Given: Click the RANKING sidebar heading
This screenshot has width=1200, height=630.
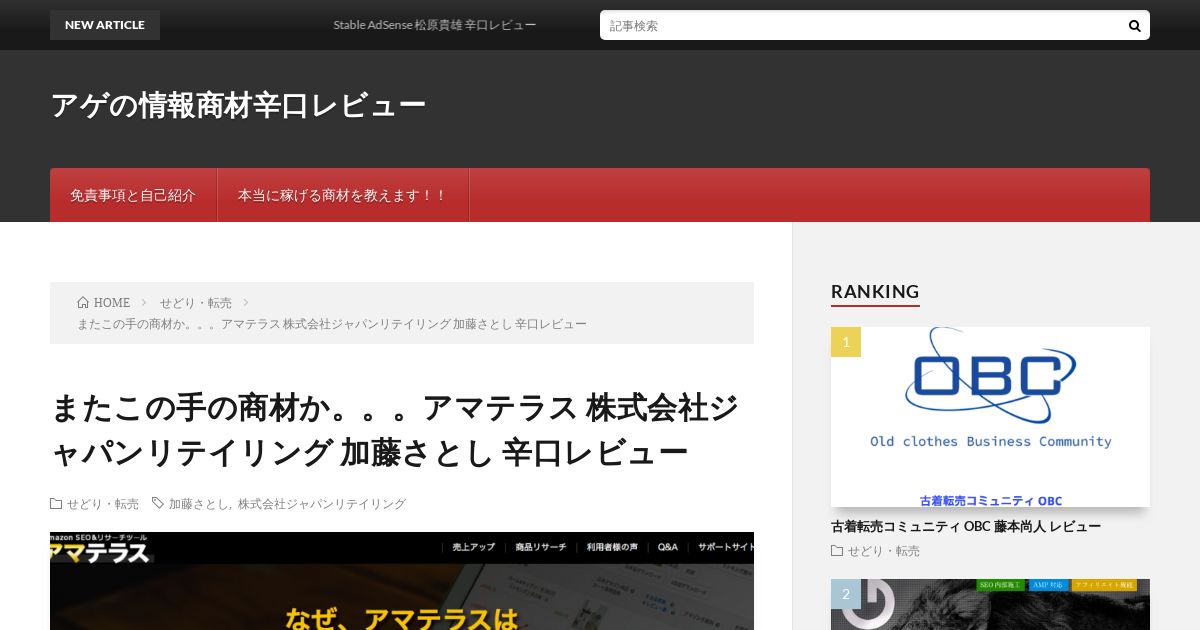Looking at the screenshot, I should coord(875,292).
